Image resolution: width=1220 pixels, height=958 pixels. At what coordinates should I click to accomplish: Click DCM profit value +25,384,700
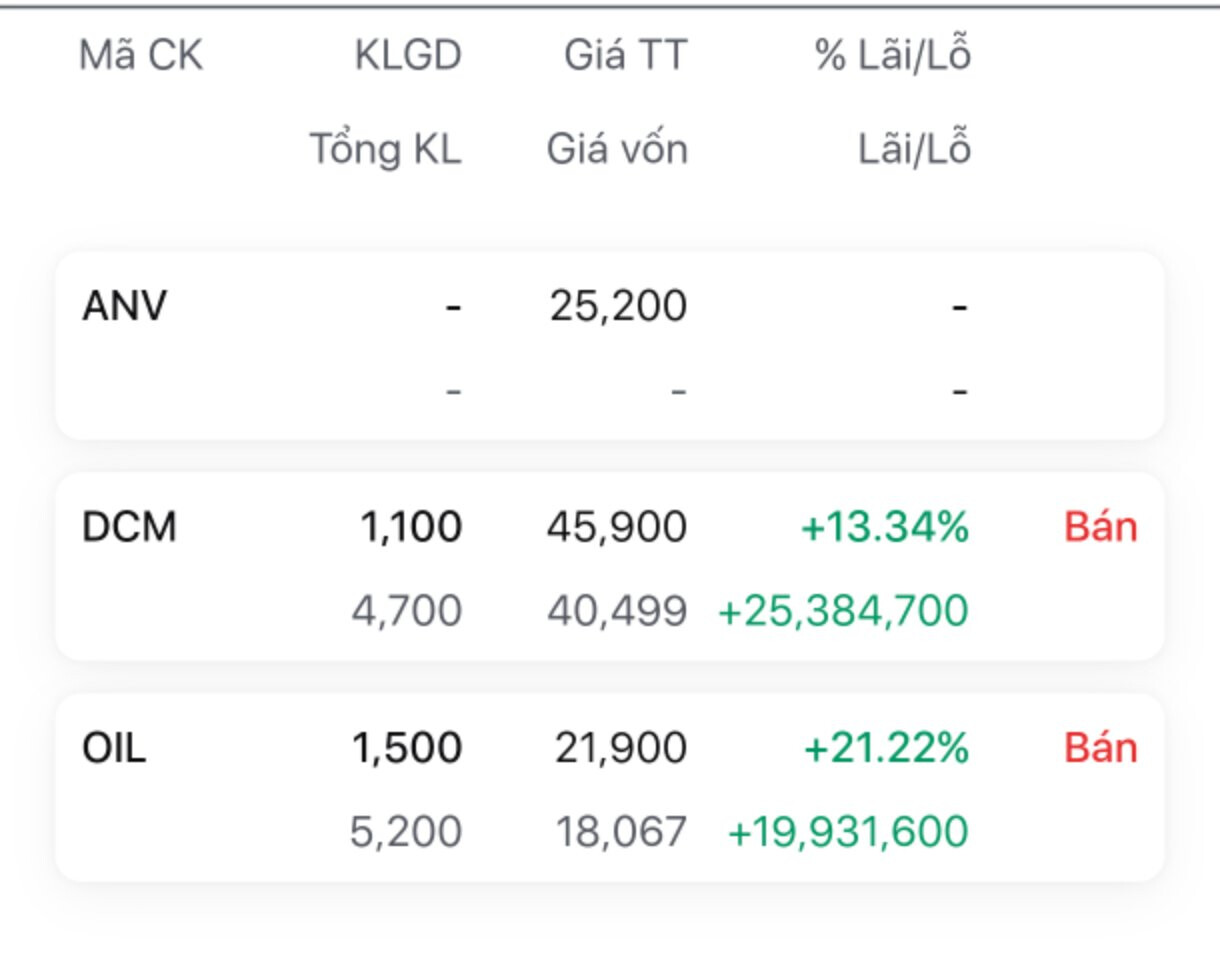coord(843,611)
